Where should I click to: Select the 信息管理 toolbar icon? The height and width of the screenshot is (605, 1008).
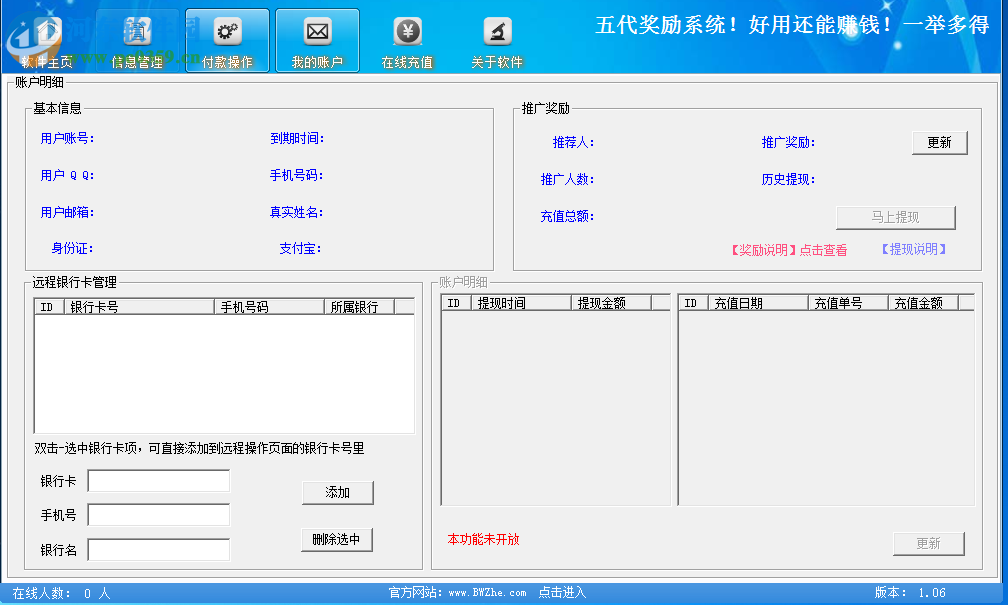pyautogui.click(x=137, y=40)
